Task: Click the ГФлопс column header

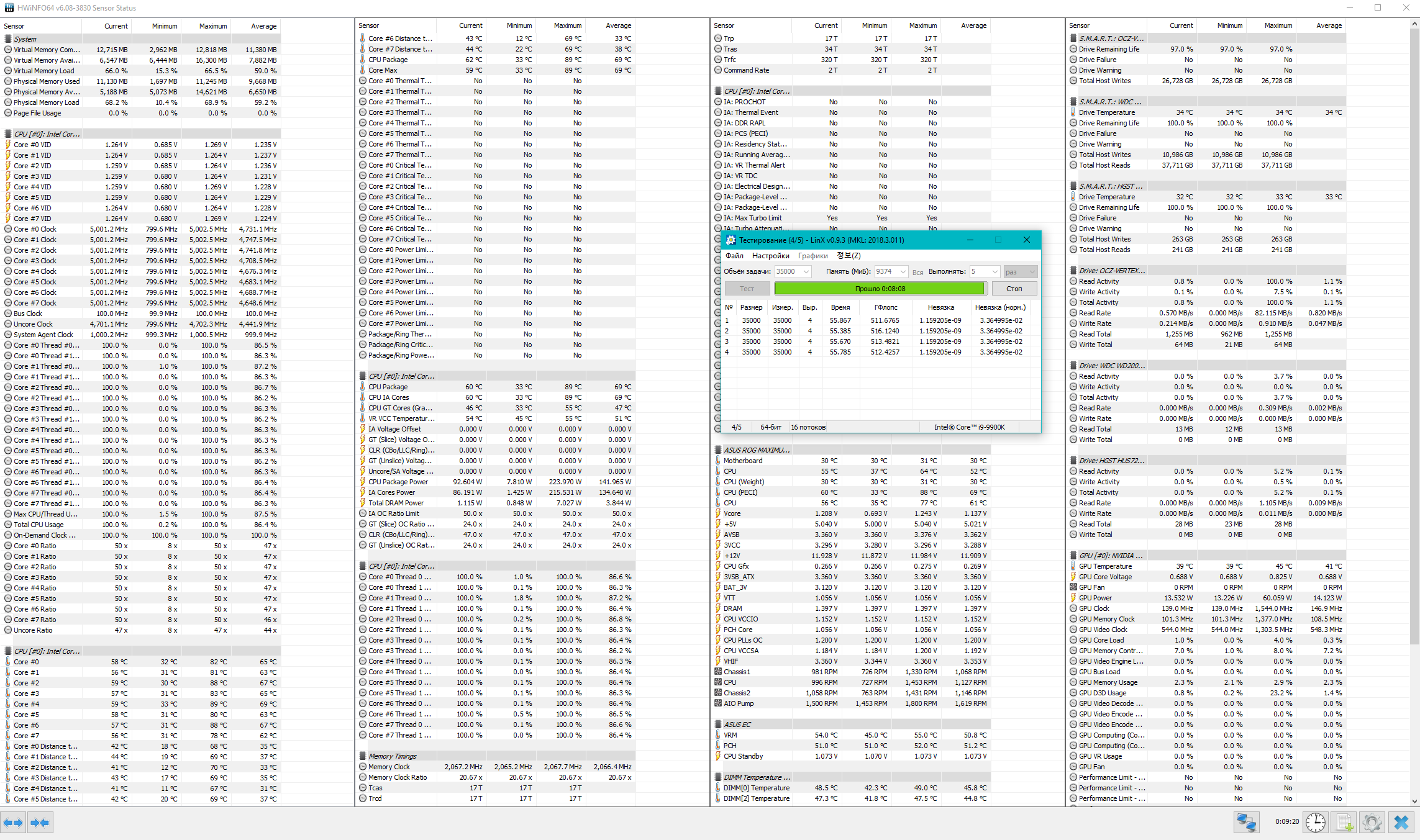Action: [x=886, y=307]
